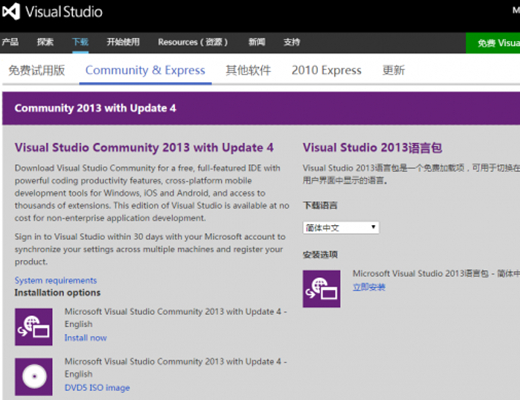The image size is (520, 400).
Task: Switch to the Community & Express tab
Action: pyautogui.click(x=145, y=70)
